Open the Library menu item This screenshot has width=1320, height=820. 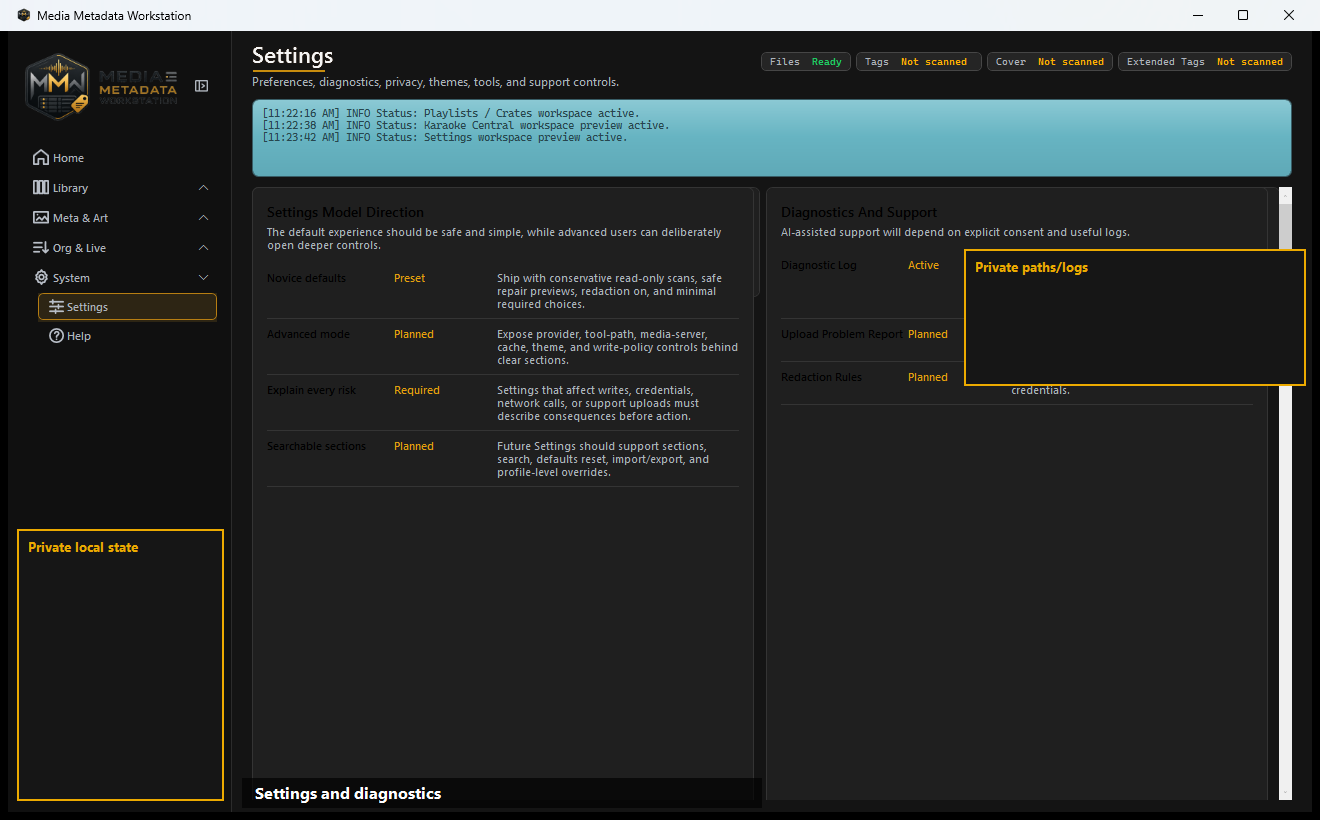(x=70, y=188)
